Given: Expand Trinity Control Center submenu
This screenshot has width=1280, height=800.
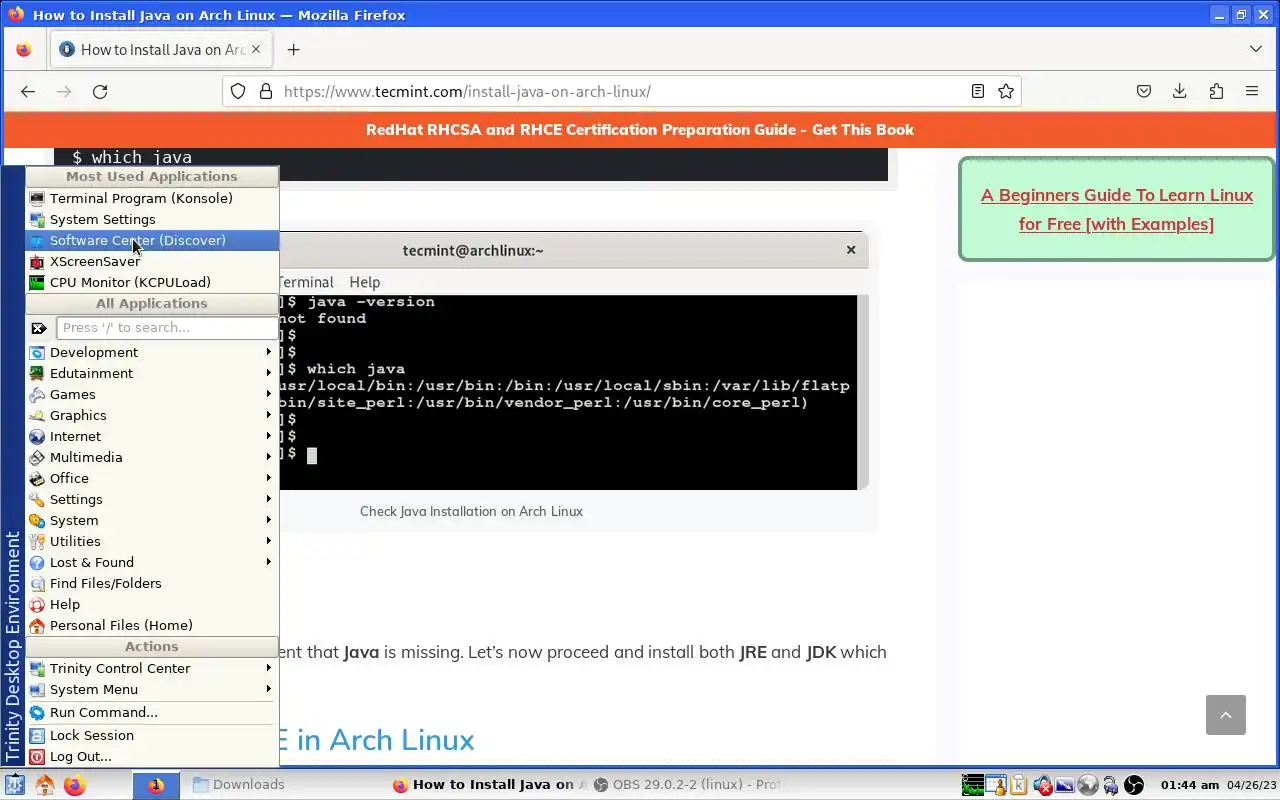Looking at the screenshot, I should tap(152, 668).
